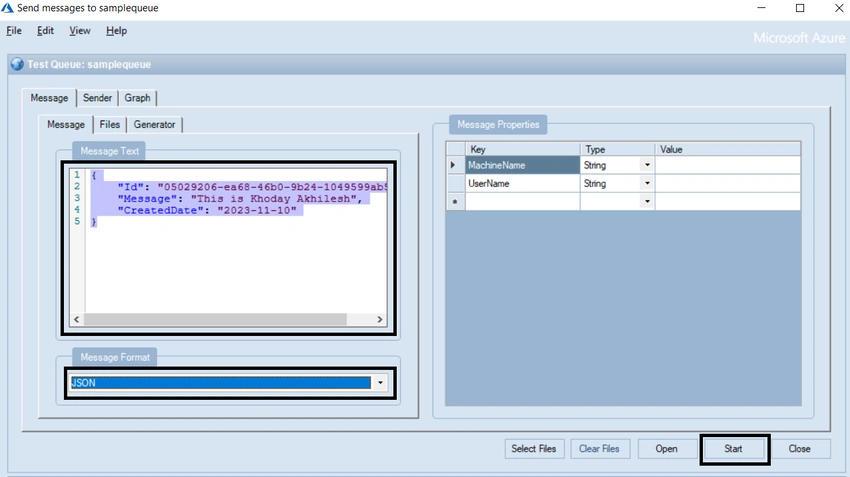Click the UserName key cell
850x477 pixels.
point(522,183)
